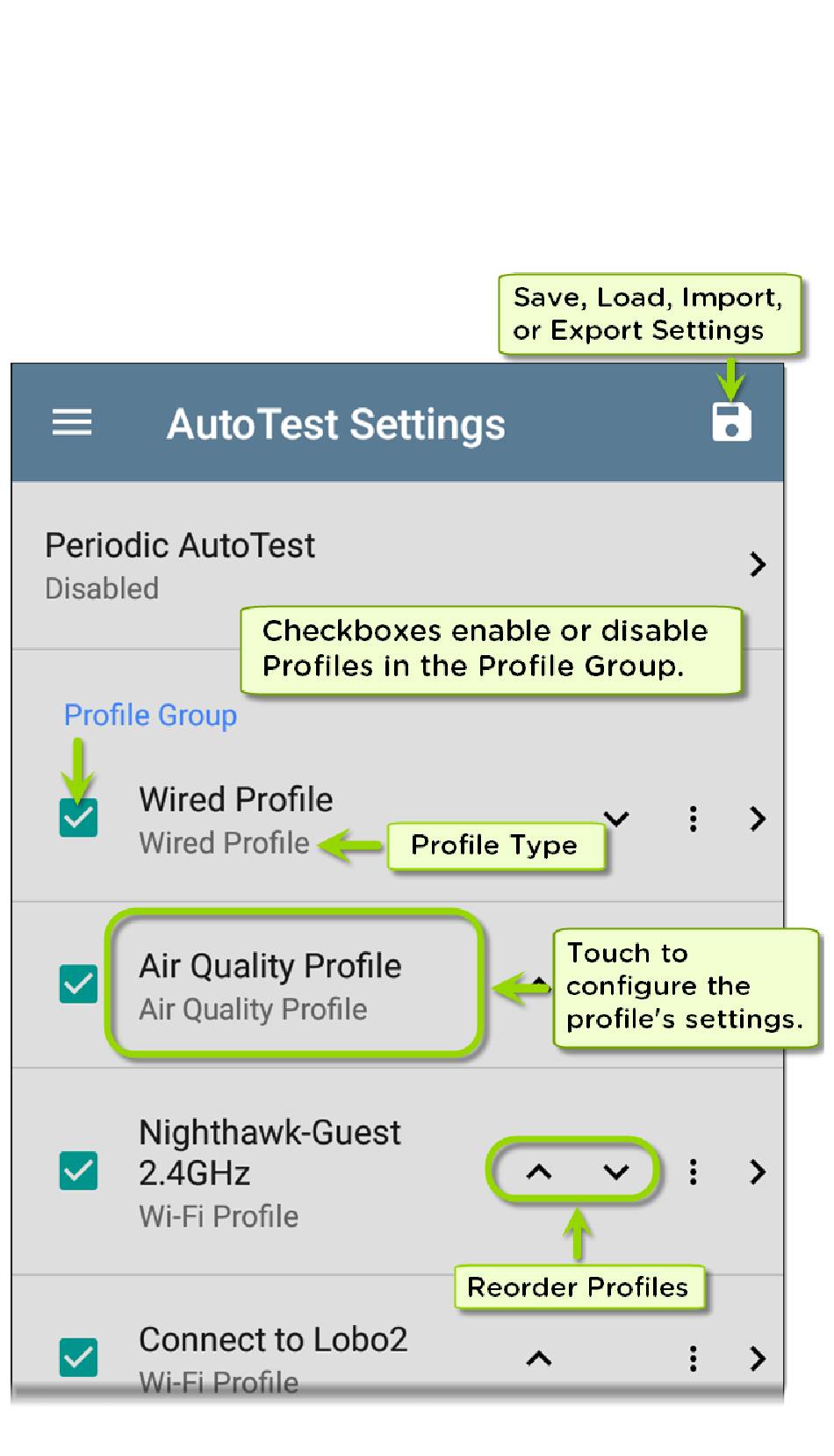
Task: Open the Air Quality Profile name
Action: click(x=270, y=966)
